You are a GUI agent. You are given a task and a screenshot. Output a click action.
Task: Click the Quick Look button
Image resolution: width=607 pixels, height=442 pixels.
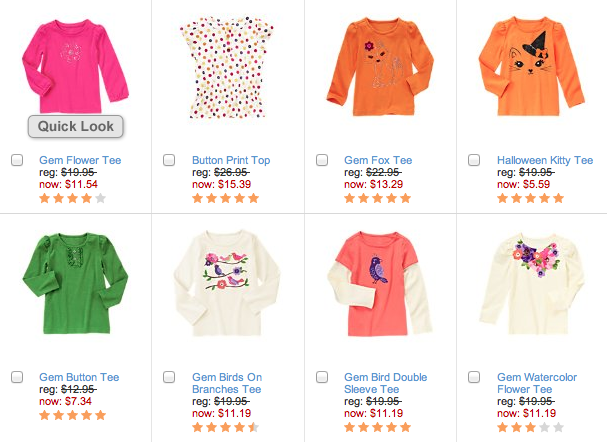pos(76,126)
